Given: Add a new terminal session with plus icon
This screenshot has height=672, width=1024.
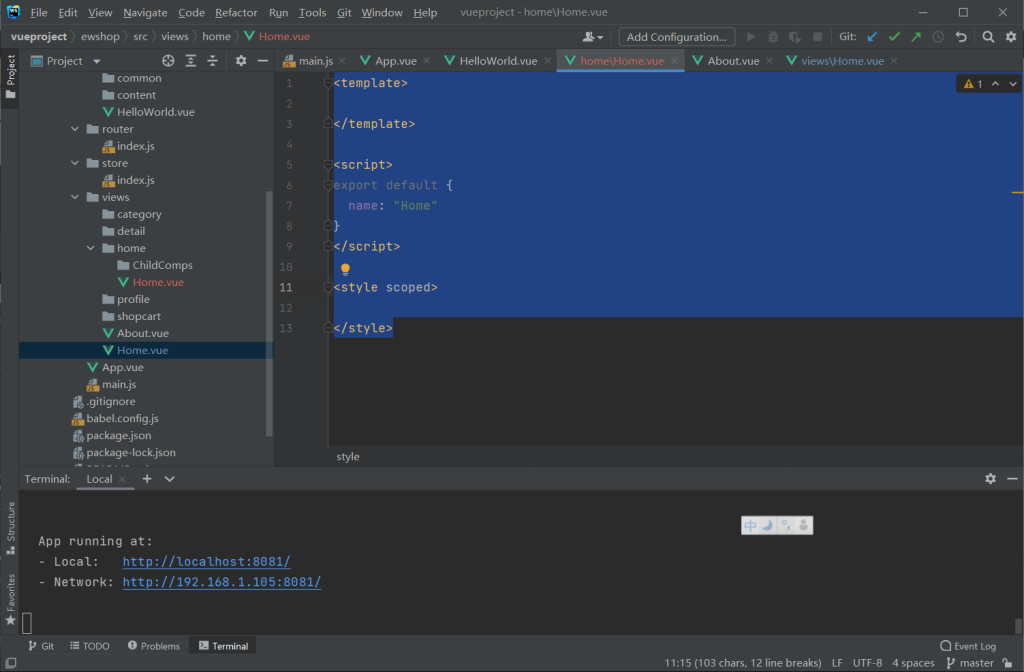Looking at the screenshot, I should click(x=147, y=479).
